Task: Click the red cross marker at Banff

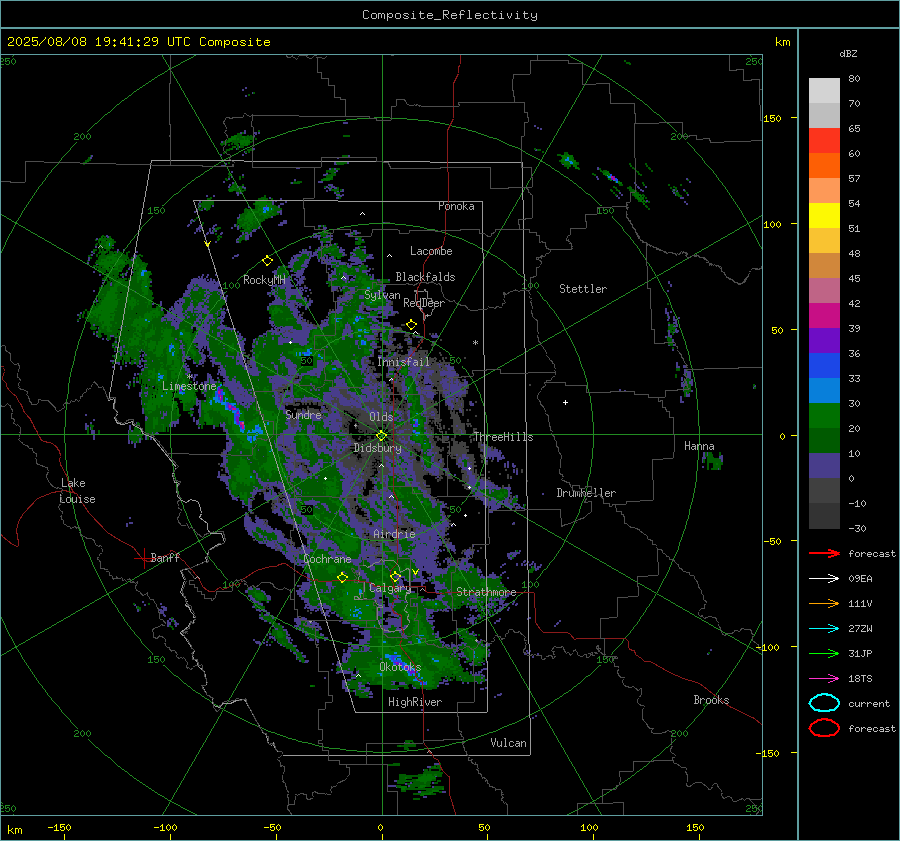Action: (143, 558)
